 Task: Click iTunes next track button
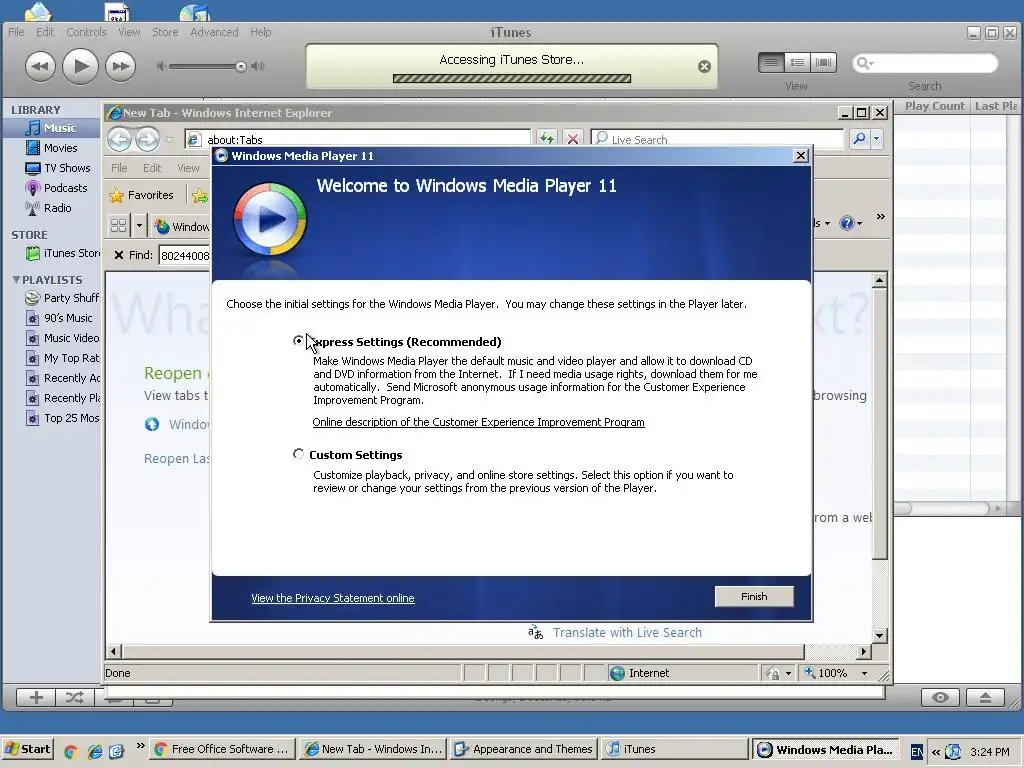[x=120, y=66]
